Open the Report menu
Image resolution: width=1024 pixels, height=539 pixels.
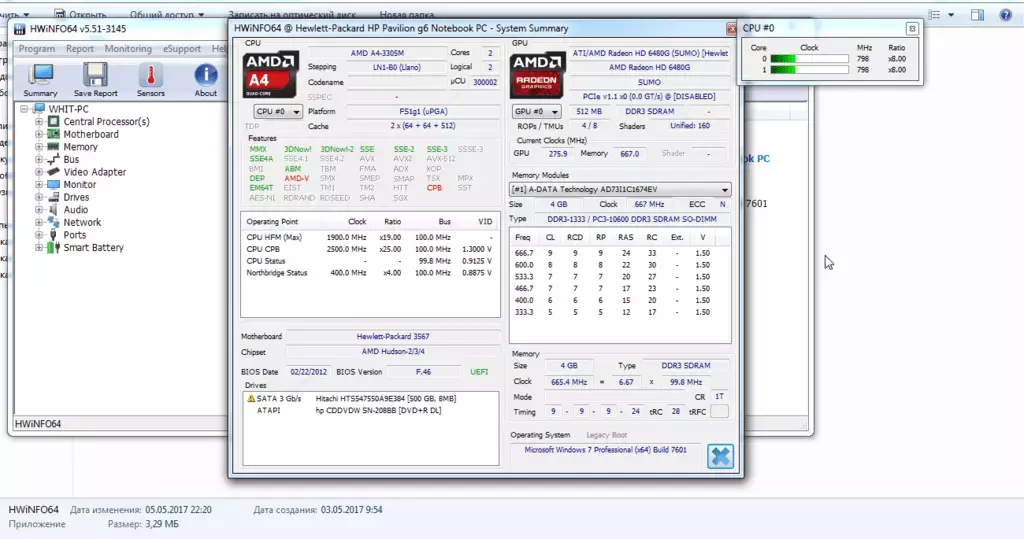tap(80, 49)
